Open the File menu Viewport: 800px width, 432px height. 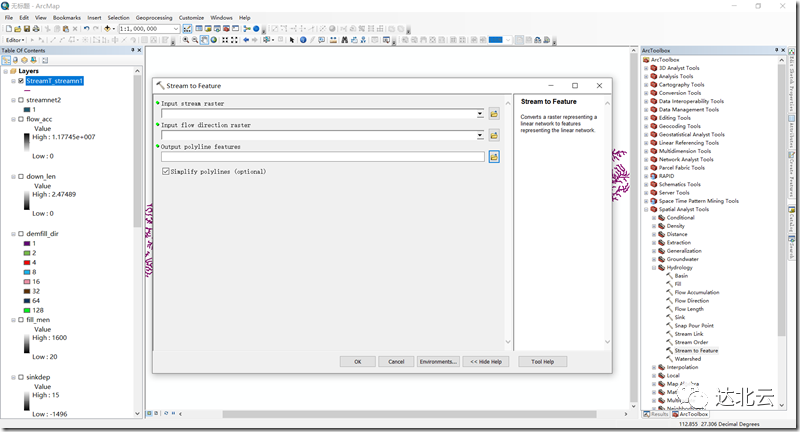pyautogui.click(x=9, y=17)
